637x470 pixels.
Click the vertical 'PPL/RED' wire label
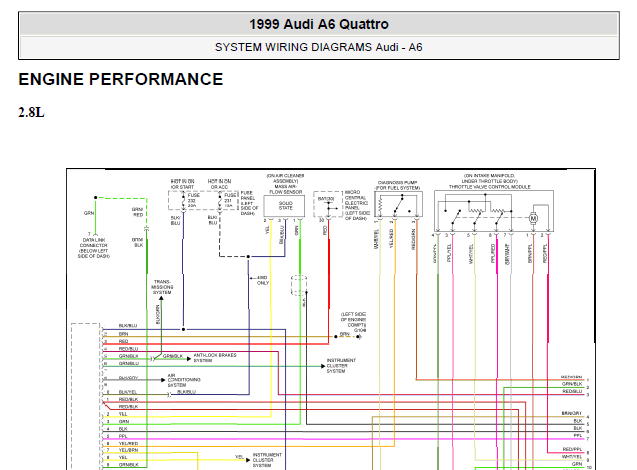[x=493, y=253]
